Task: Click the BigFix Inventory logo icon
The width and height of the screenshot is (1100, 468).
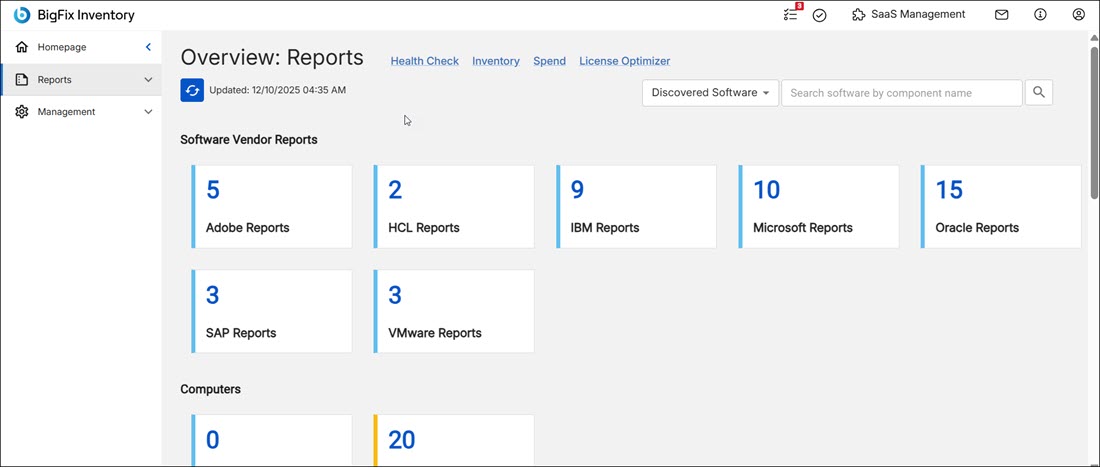Action: tap(22, 15)
